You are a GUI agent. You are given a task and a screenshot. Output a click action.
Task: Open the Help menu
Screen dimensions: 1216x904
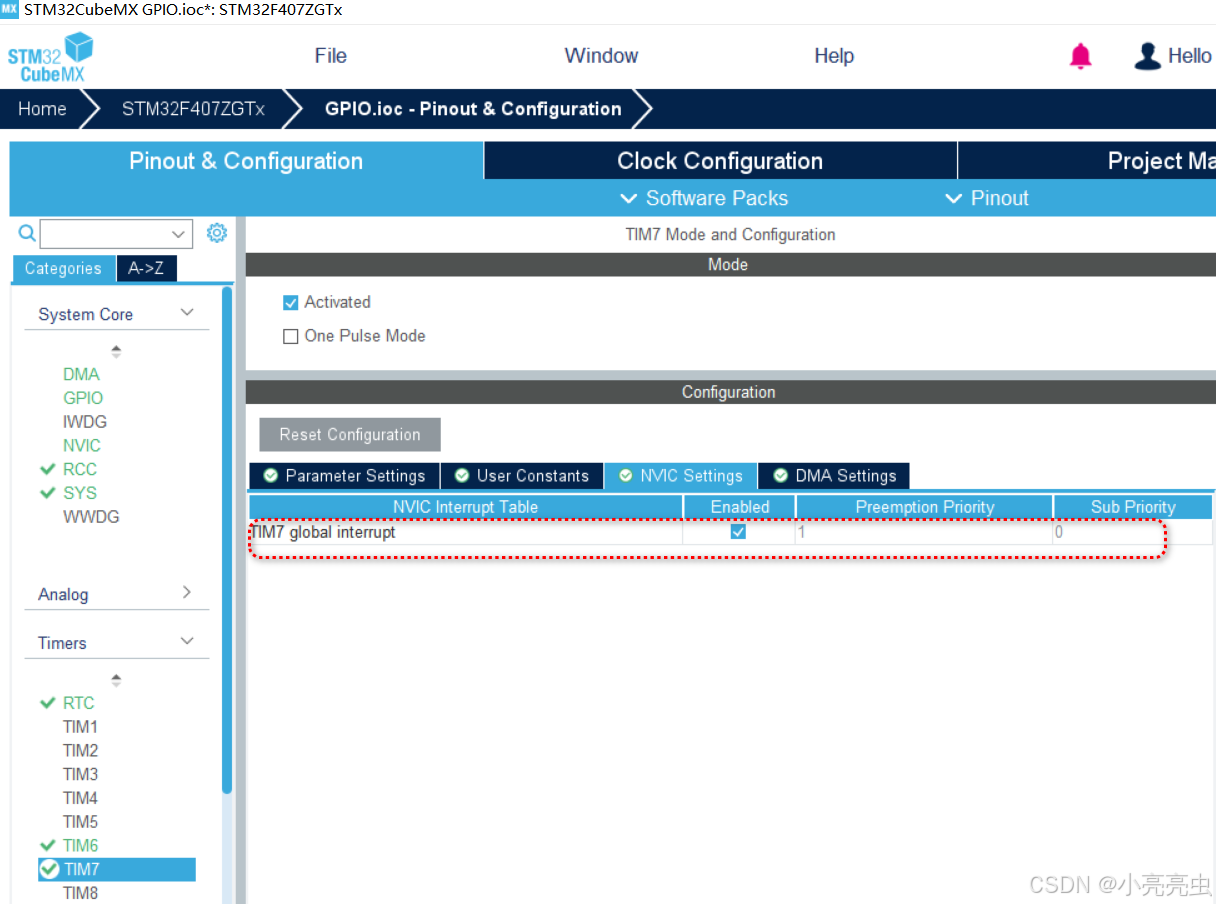pos(834,56)
